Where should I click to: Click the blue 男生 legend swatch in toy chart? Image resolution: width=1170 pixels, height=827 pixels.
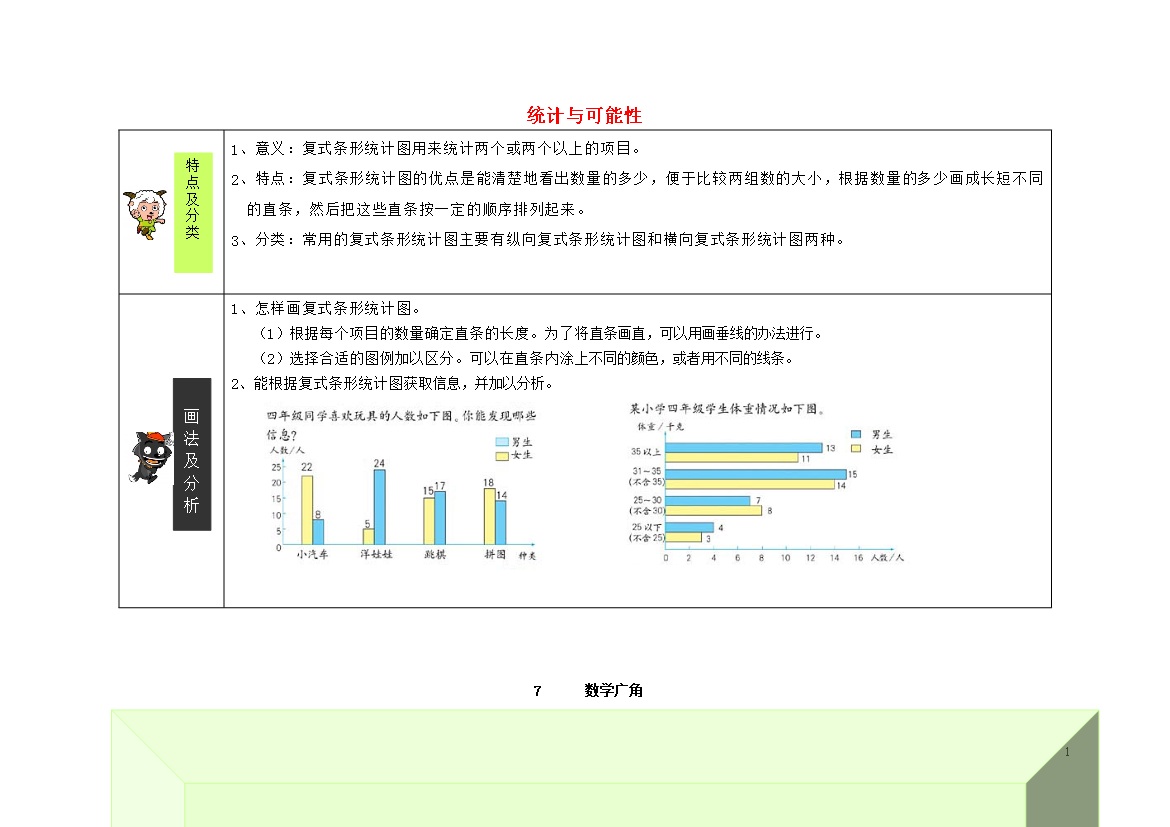pyautogui.click(x=502, y=442)
